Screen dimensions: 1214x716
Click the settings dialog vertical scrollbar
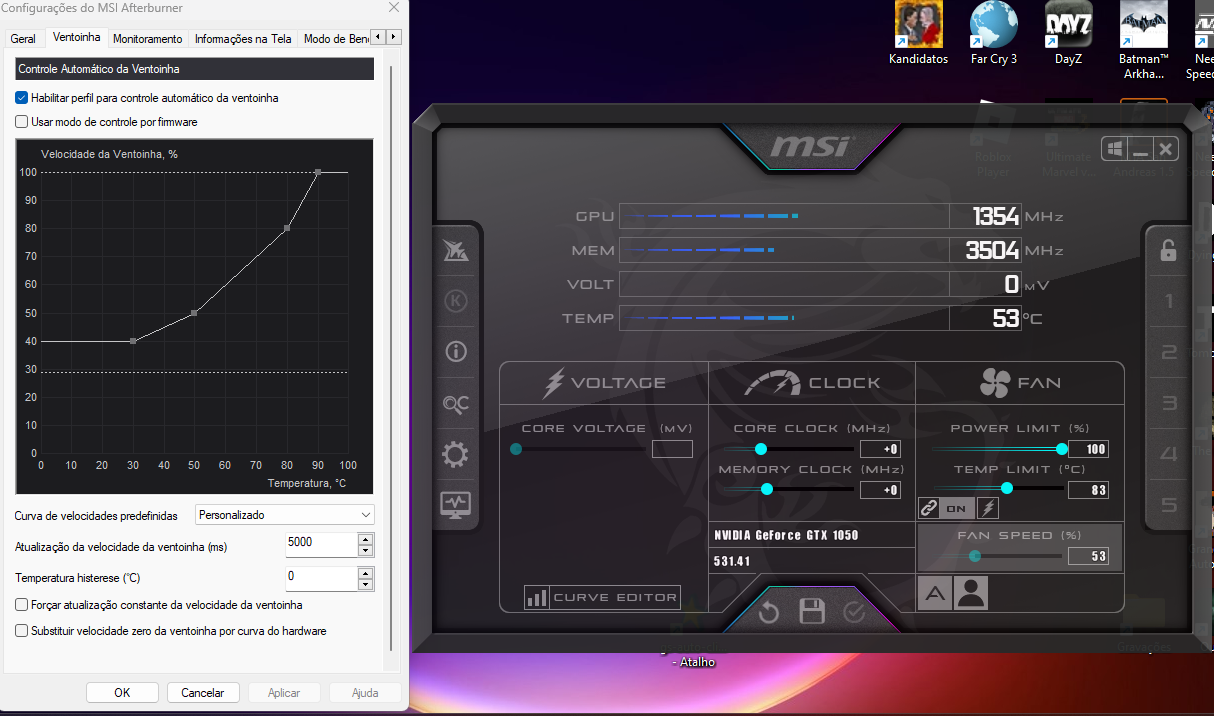[391, 360]
